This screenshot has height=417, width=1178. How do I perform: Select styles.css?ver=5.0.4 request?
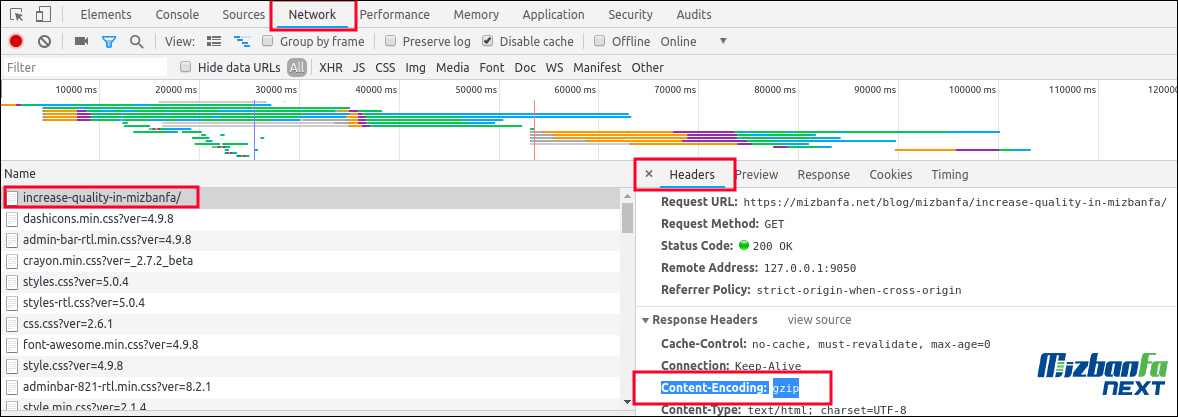[310, 283]
